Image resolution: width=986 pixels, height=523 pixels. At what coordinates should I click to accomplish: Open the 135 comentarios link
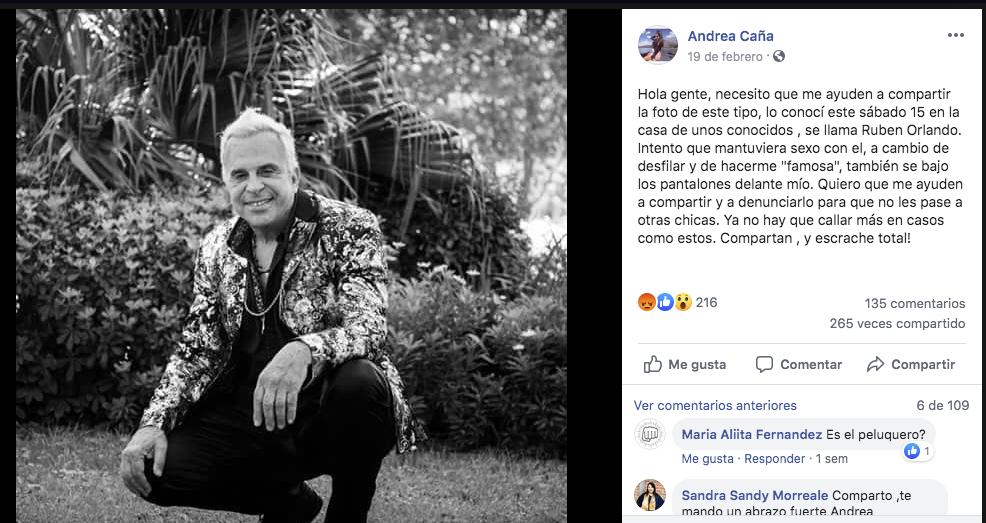coord(914,304)
